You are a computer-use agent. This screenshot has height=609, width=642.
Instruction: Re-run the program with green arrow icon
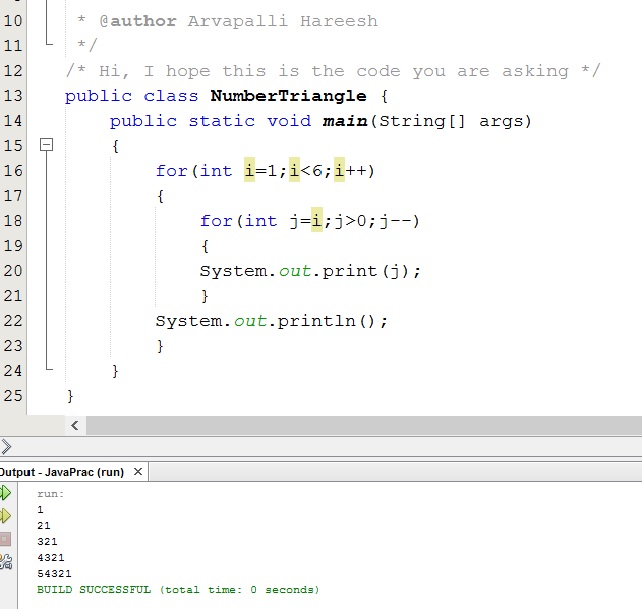pyautogui.click(x=6, y=493)
